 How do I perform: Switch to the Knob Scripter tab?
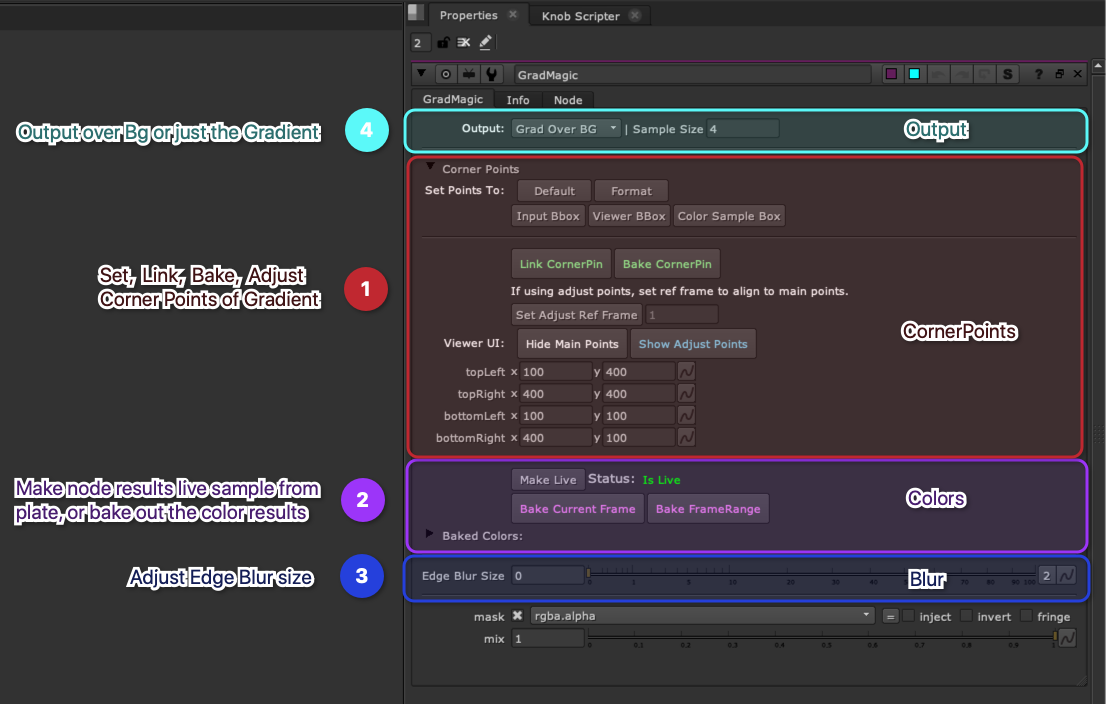pyautogui.click(x=581, y=16)
